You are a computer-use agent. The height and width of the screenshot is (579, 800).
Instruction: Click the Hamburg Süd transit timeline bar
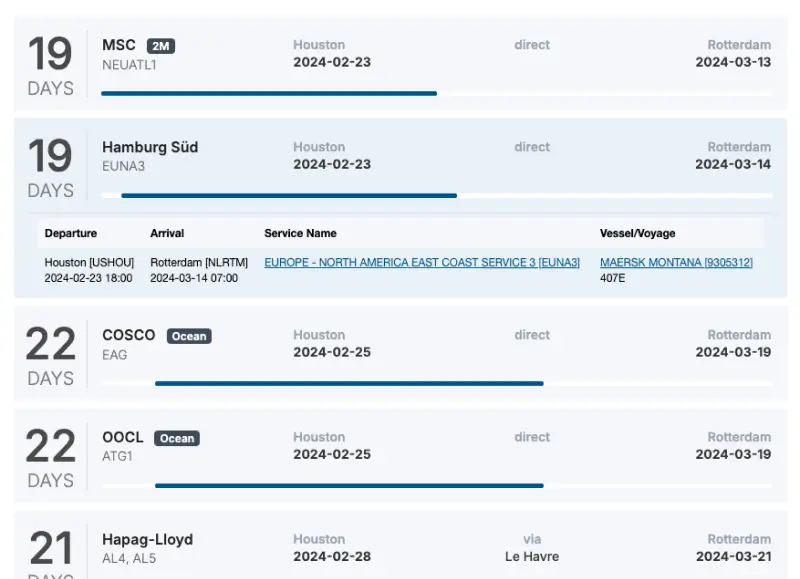tap(289, 195)
